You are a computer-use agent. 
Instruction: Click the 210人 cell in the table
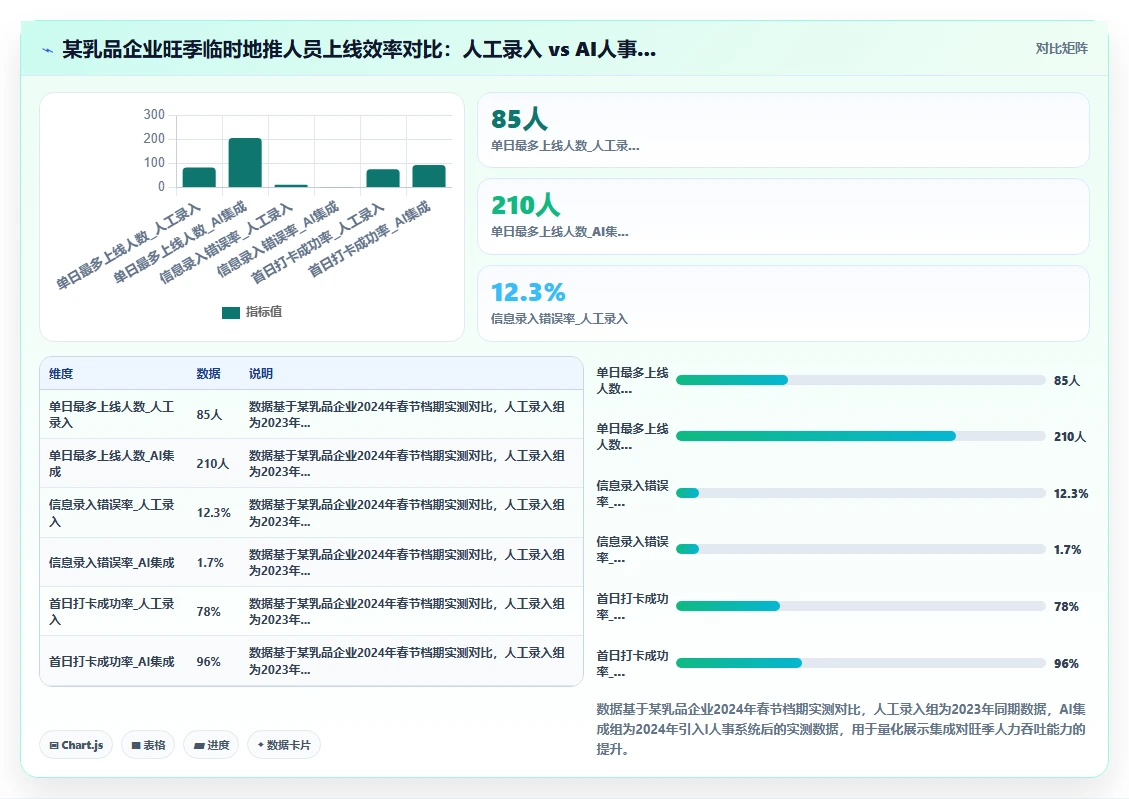click(x=212, y=464)
